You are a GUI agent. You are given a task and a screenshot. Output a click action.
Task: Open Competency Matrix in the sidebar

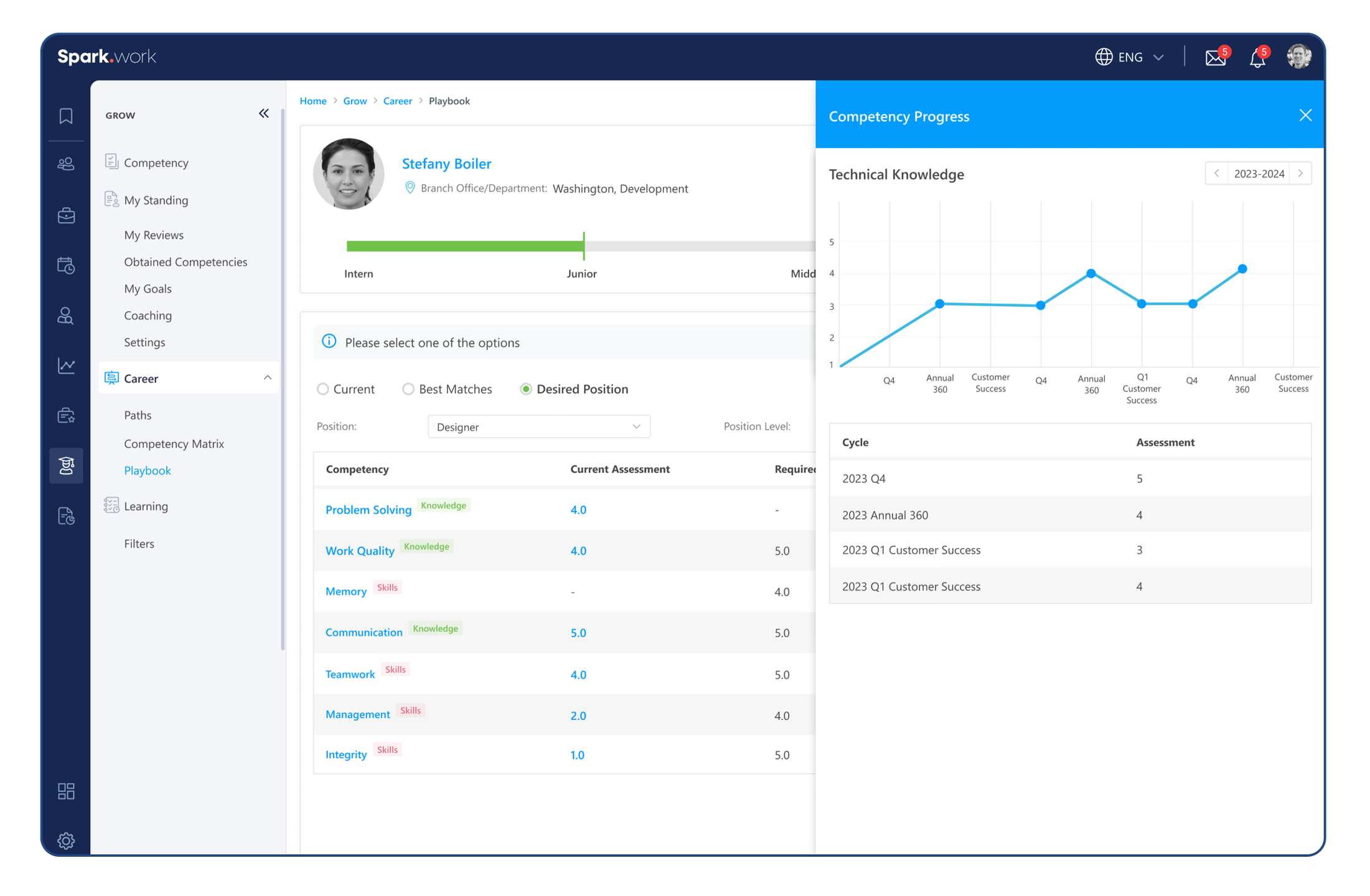174,444
